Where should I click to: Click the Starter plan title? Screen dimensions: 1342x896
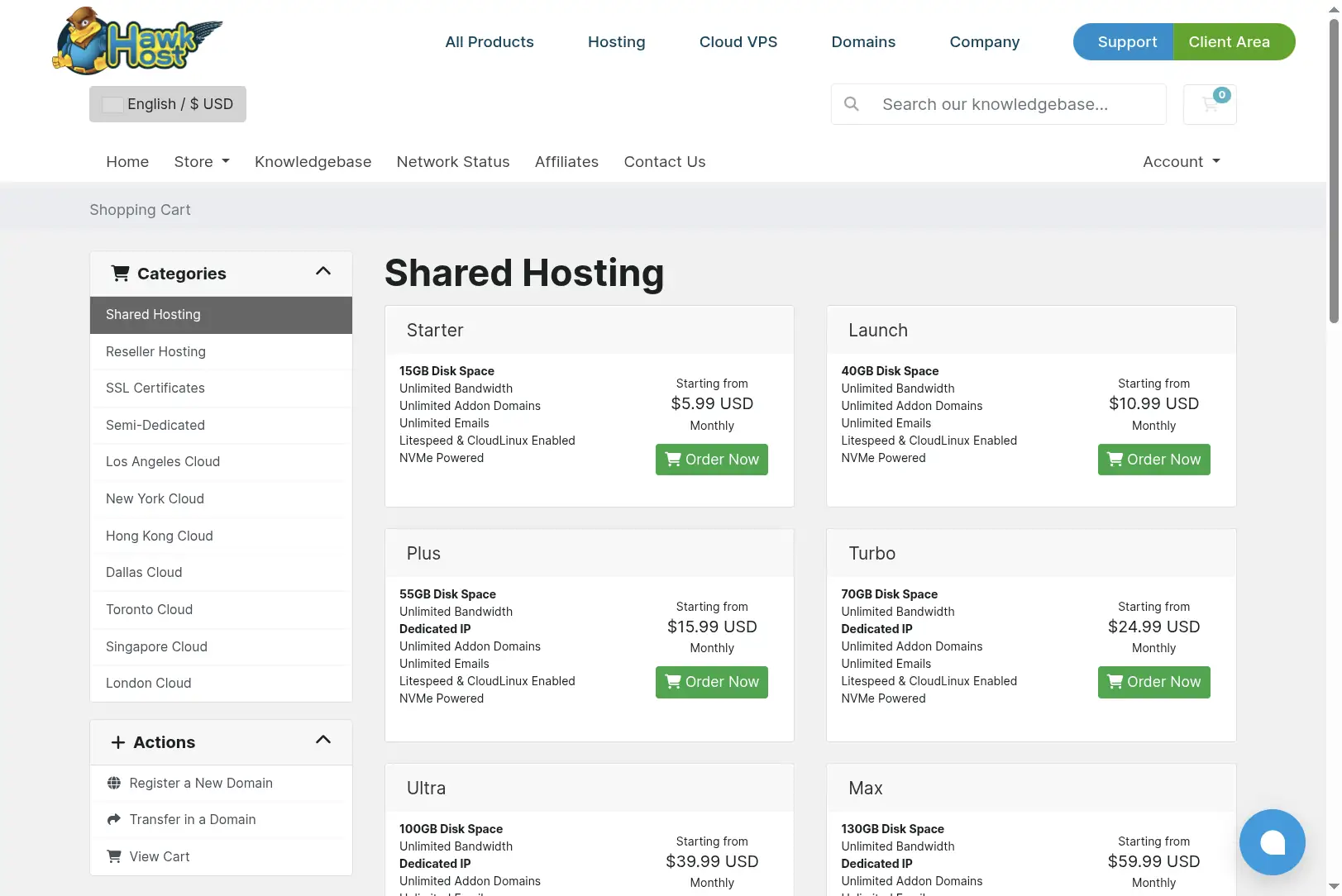point(435,331)
